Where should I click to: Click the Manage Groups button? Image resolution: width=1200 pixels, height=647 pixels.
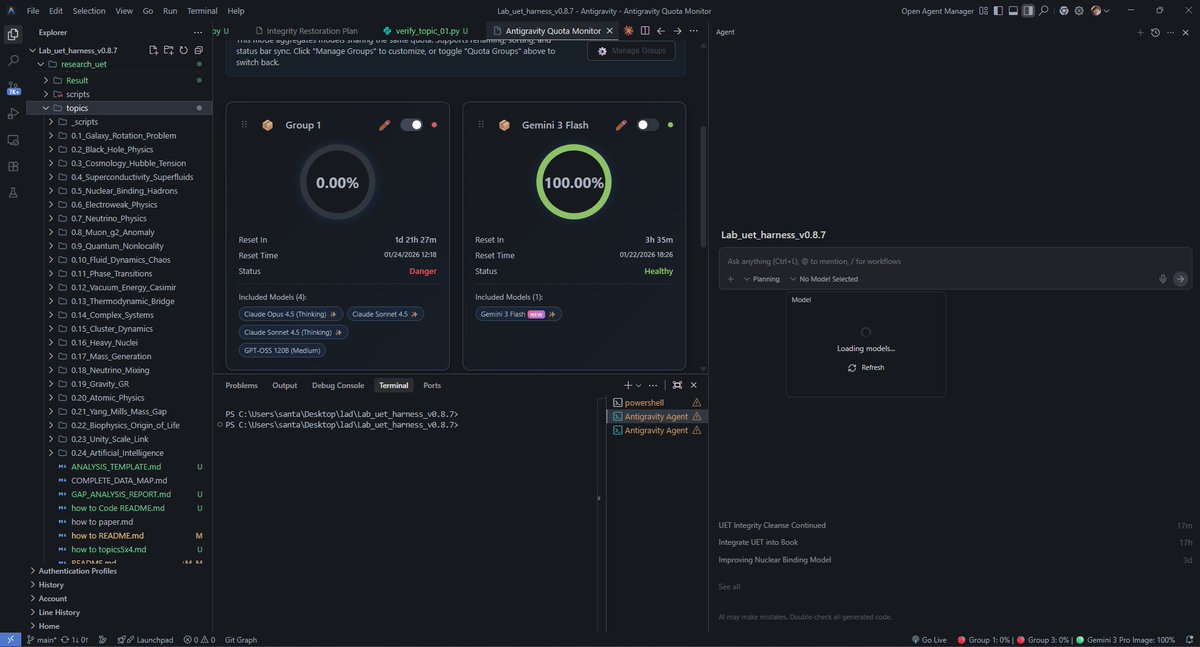[x=631, y=51]
